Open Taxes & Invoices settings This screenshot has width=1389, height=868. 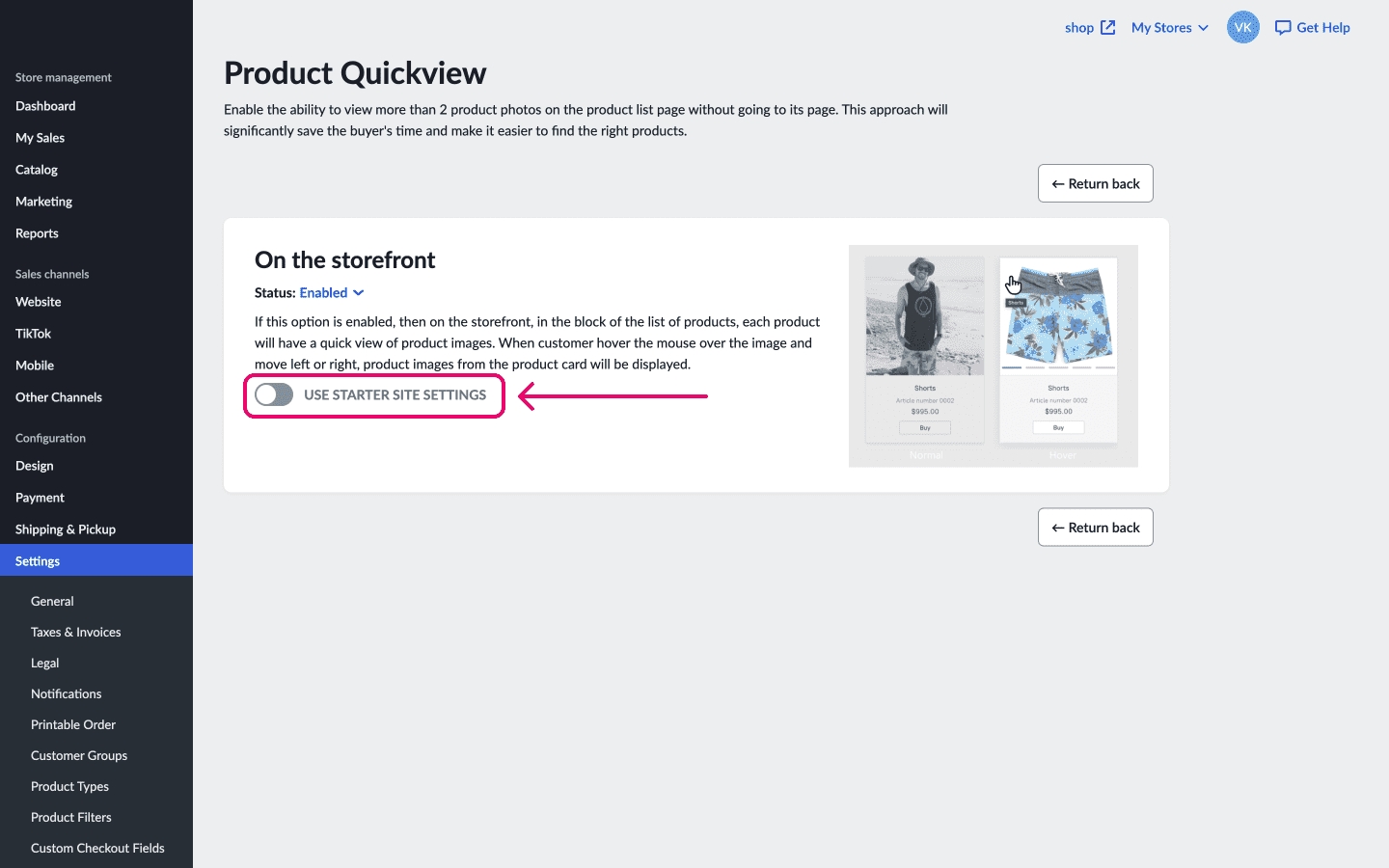click(76, 633)
